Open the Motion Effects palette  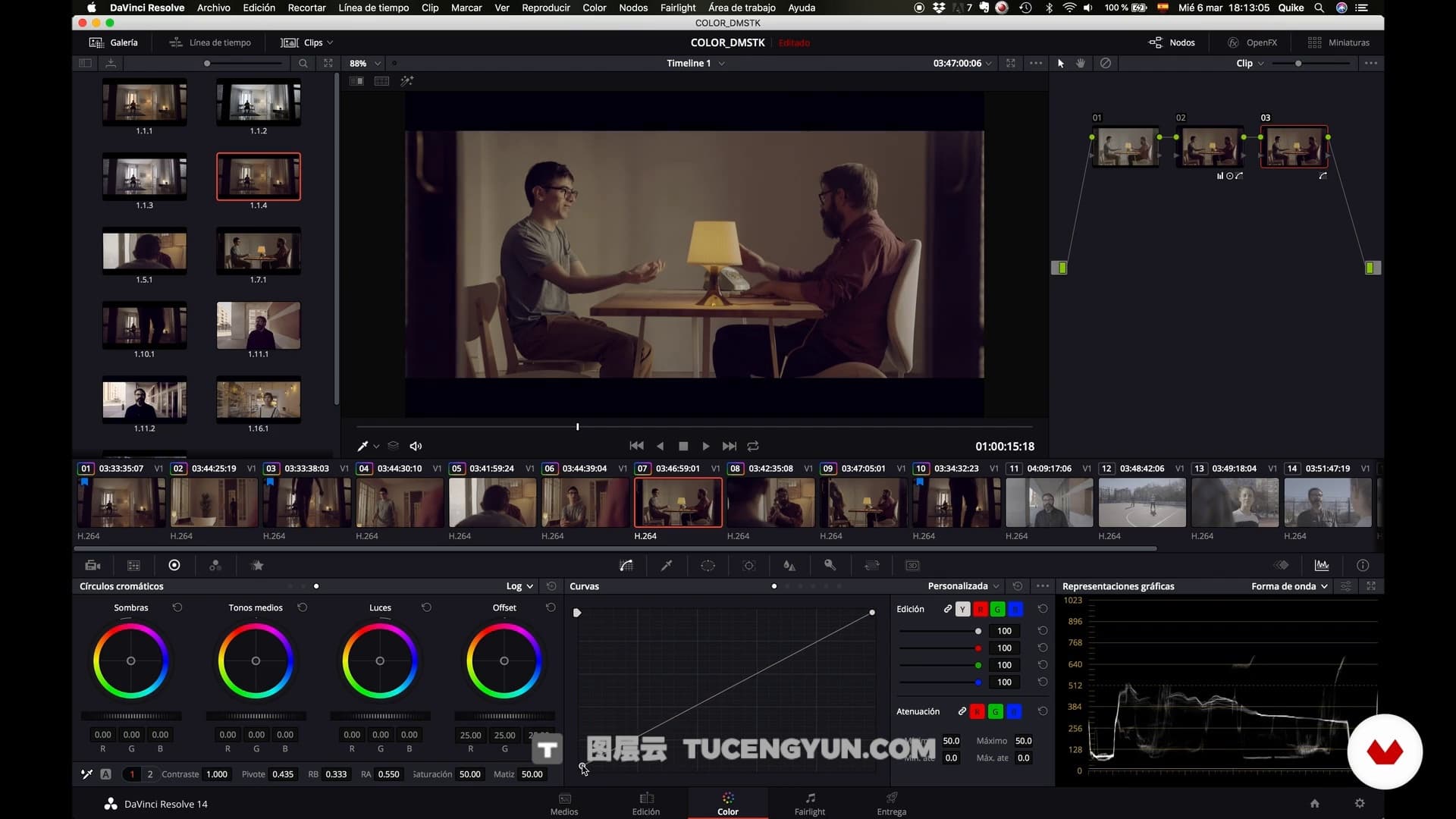pyautogui.click(x=257, y=565)
